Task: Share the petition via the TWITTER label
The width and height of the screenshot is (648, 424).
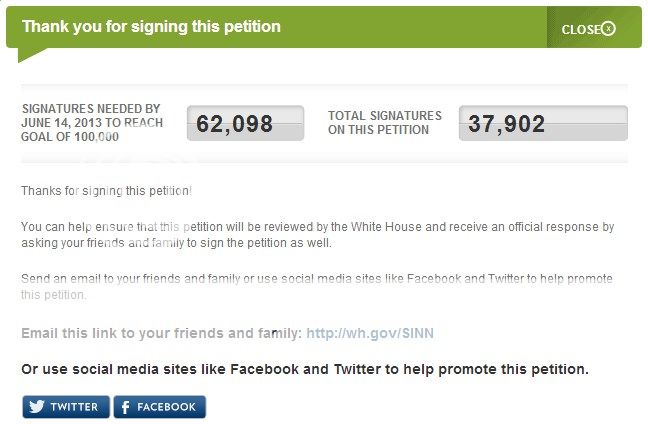Action: (x=74, y=407)
